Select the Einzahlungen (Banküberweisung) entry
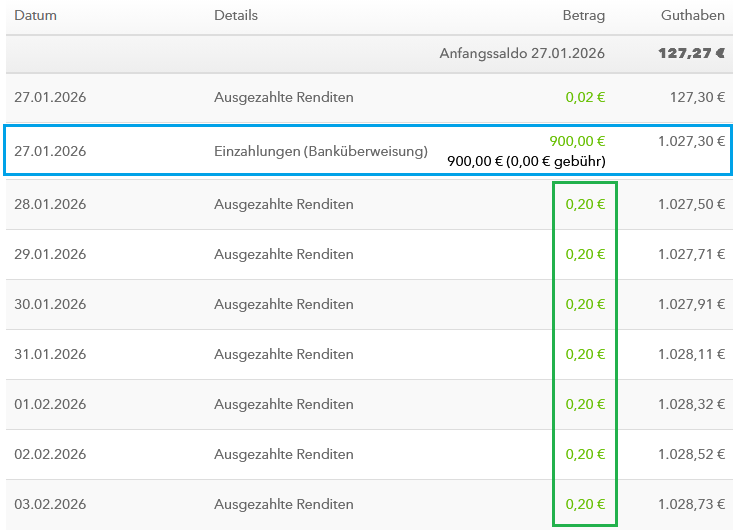Screen dimensions: 737x530 coord(321,152)
